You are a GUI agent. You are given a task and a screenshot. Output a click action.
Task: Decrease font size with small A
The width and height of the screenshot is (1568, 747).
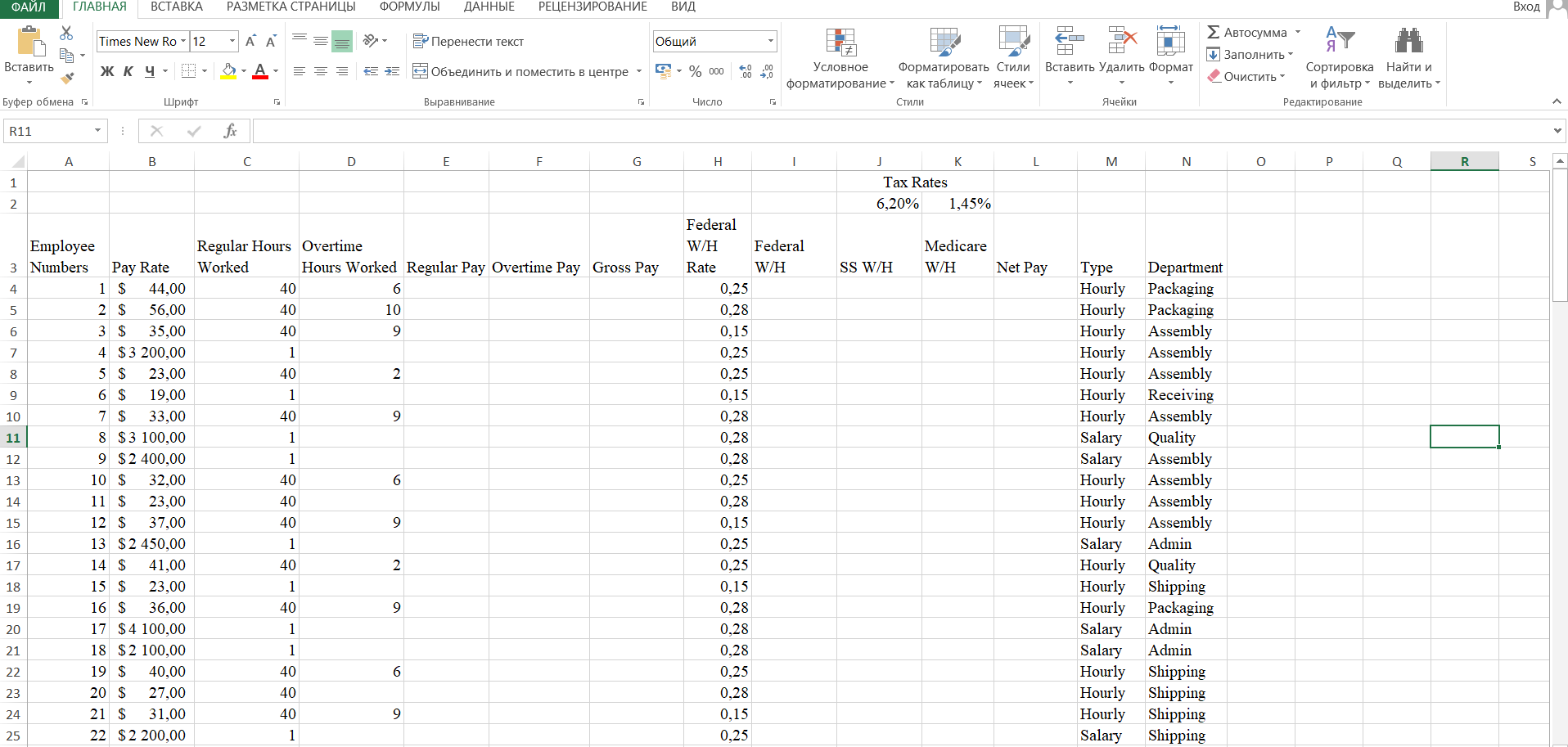tap(271, 41)
